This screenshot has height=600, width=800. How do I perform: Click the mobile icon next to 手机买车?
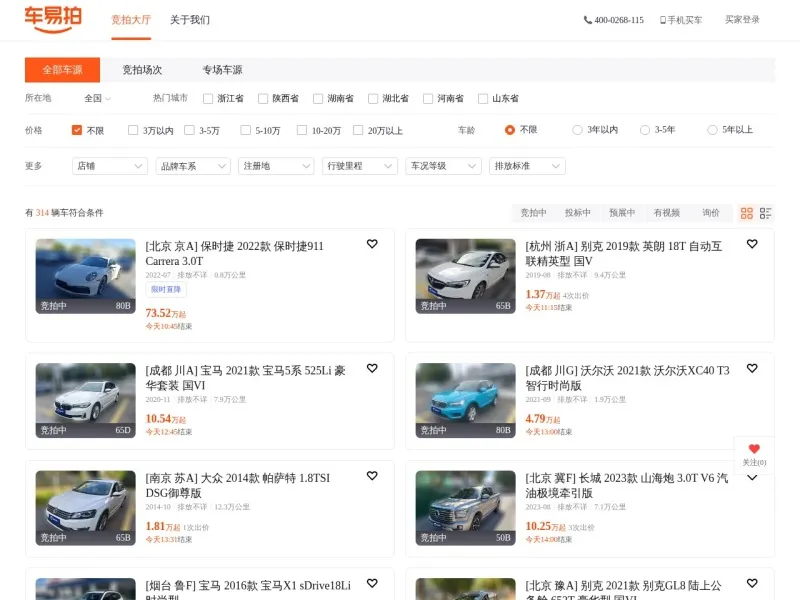[x=663, y=20]
